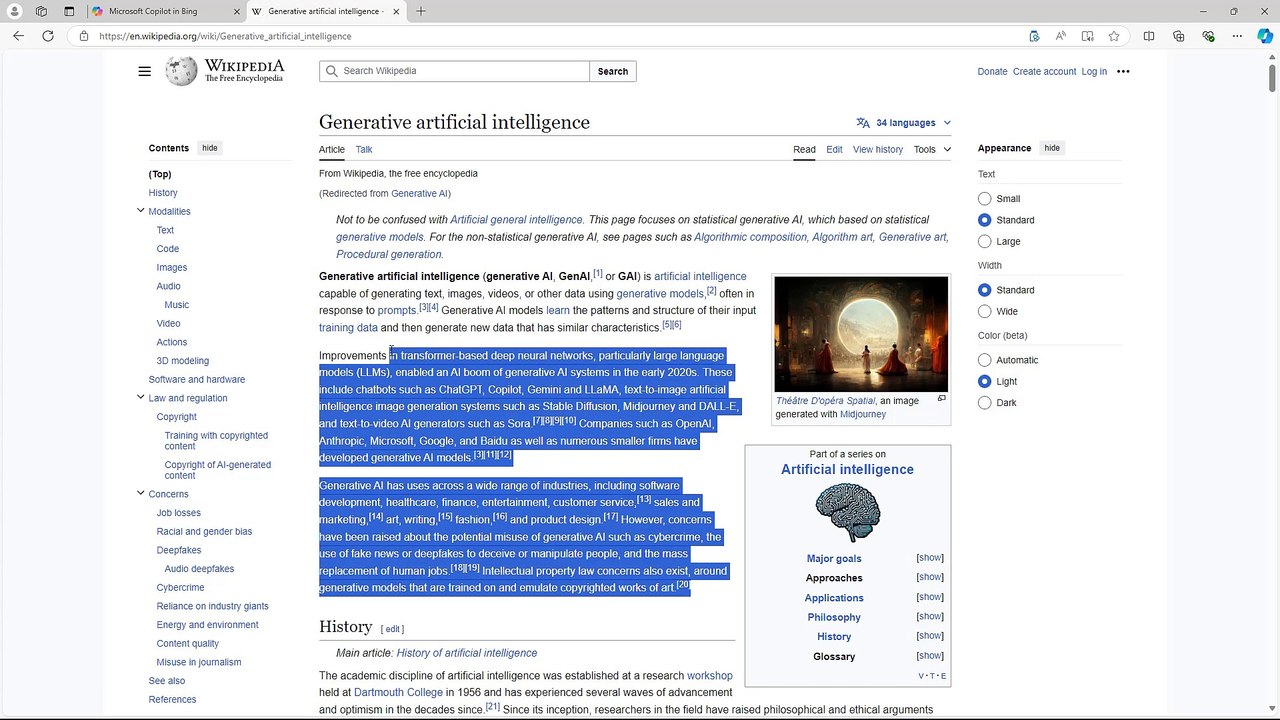
Task: Open Edge Settings and more ellipsis
Action: pyautogui.click(x=1237, y=36)
